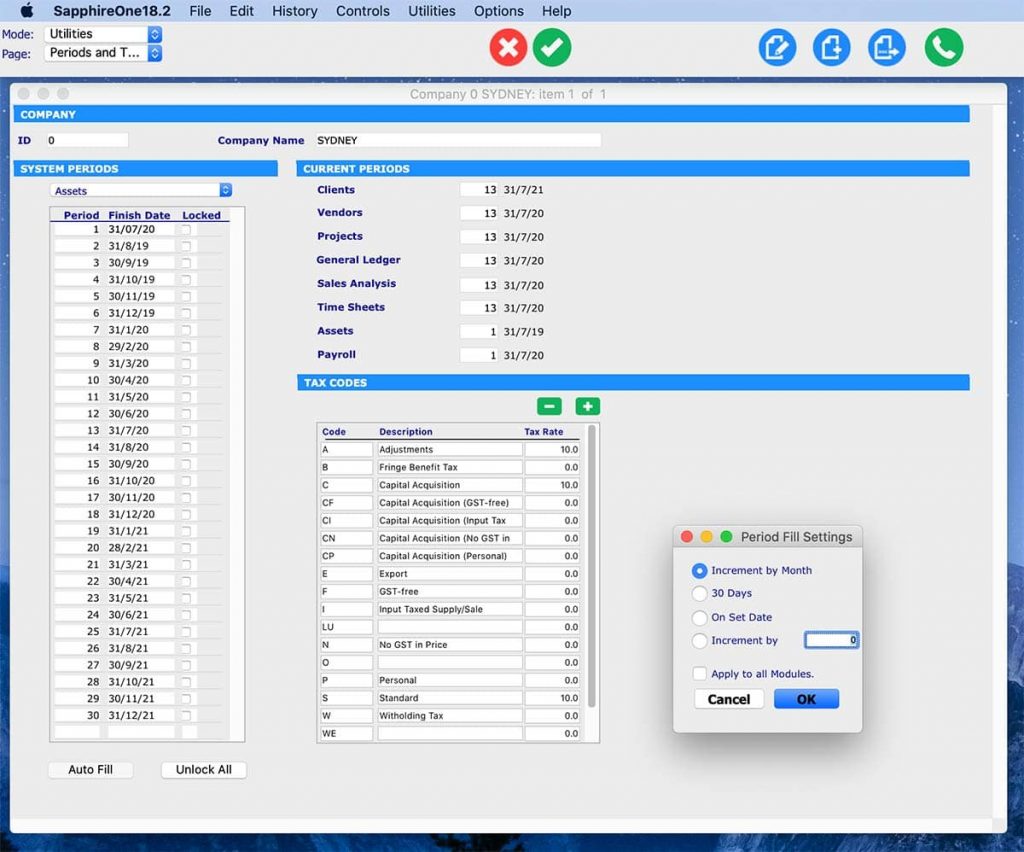Click Cancel in Period Fill Settings
1024x852 pixels.
point(729,699)
